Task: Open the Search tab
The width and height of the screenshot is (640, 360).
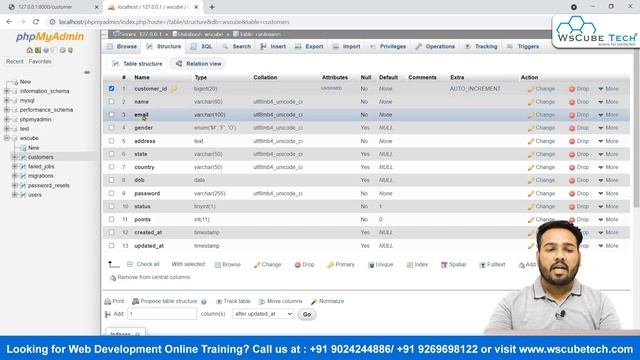Action: 237,47
